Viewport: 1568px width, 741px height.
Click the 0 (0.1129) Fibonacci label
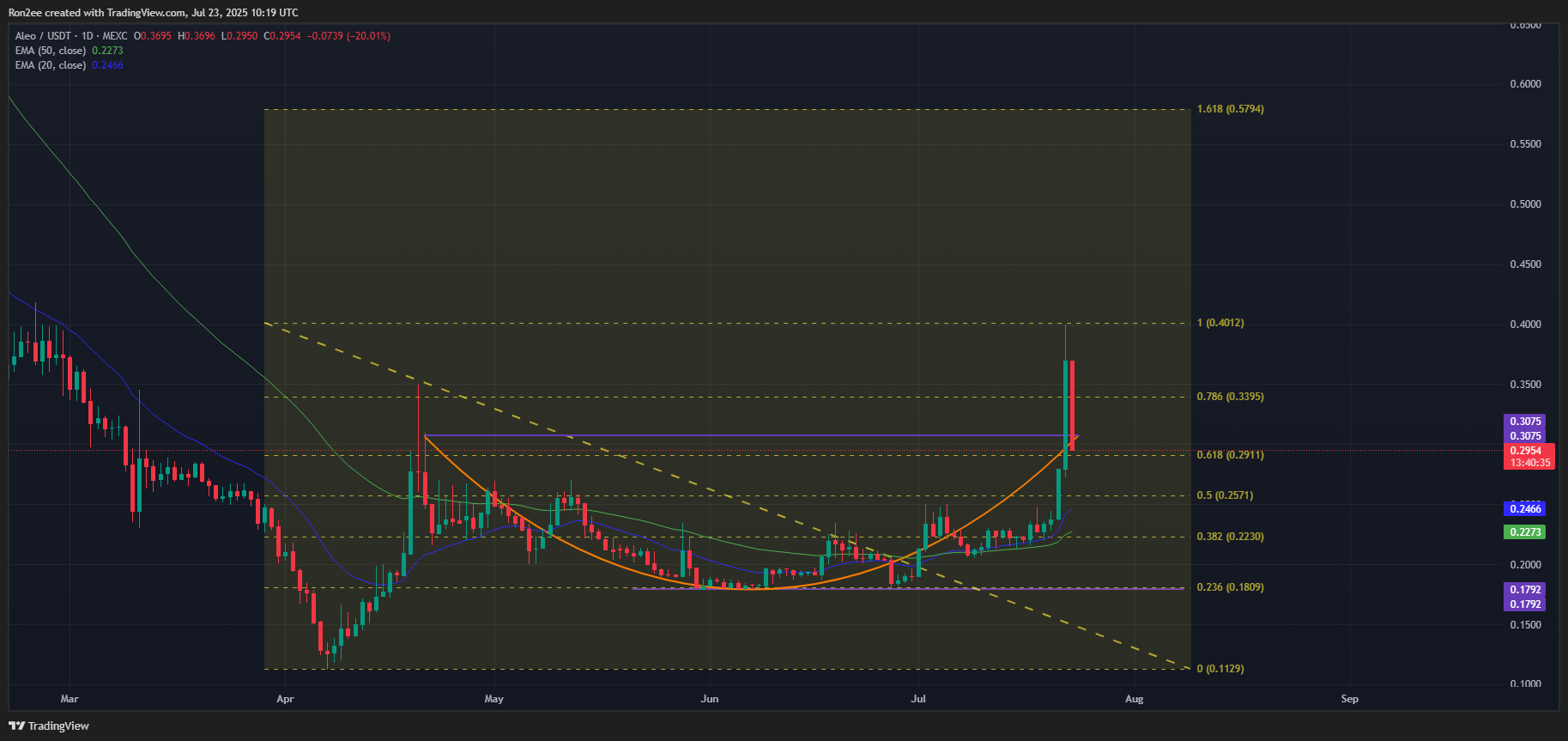coord(1220,669)
